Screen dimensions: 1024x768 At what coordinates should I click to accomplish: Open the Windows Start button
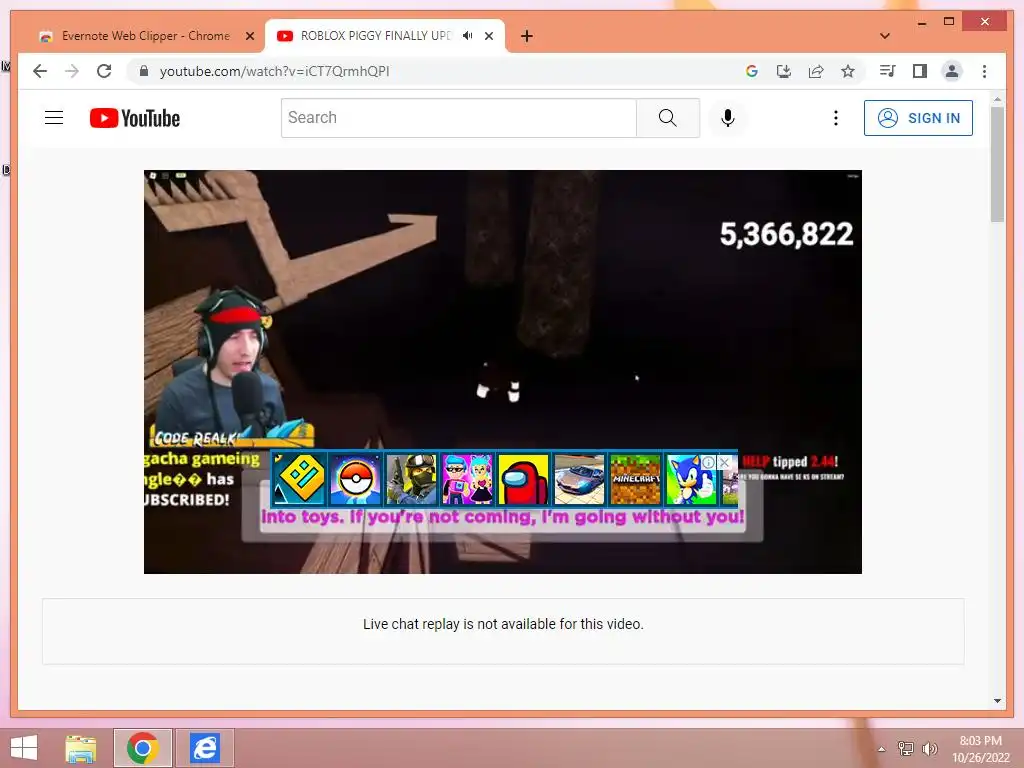(24, 748)
